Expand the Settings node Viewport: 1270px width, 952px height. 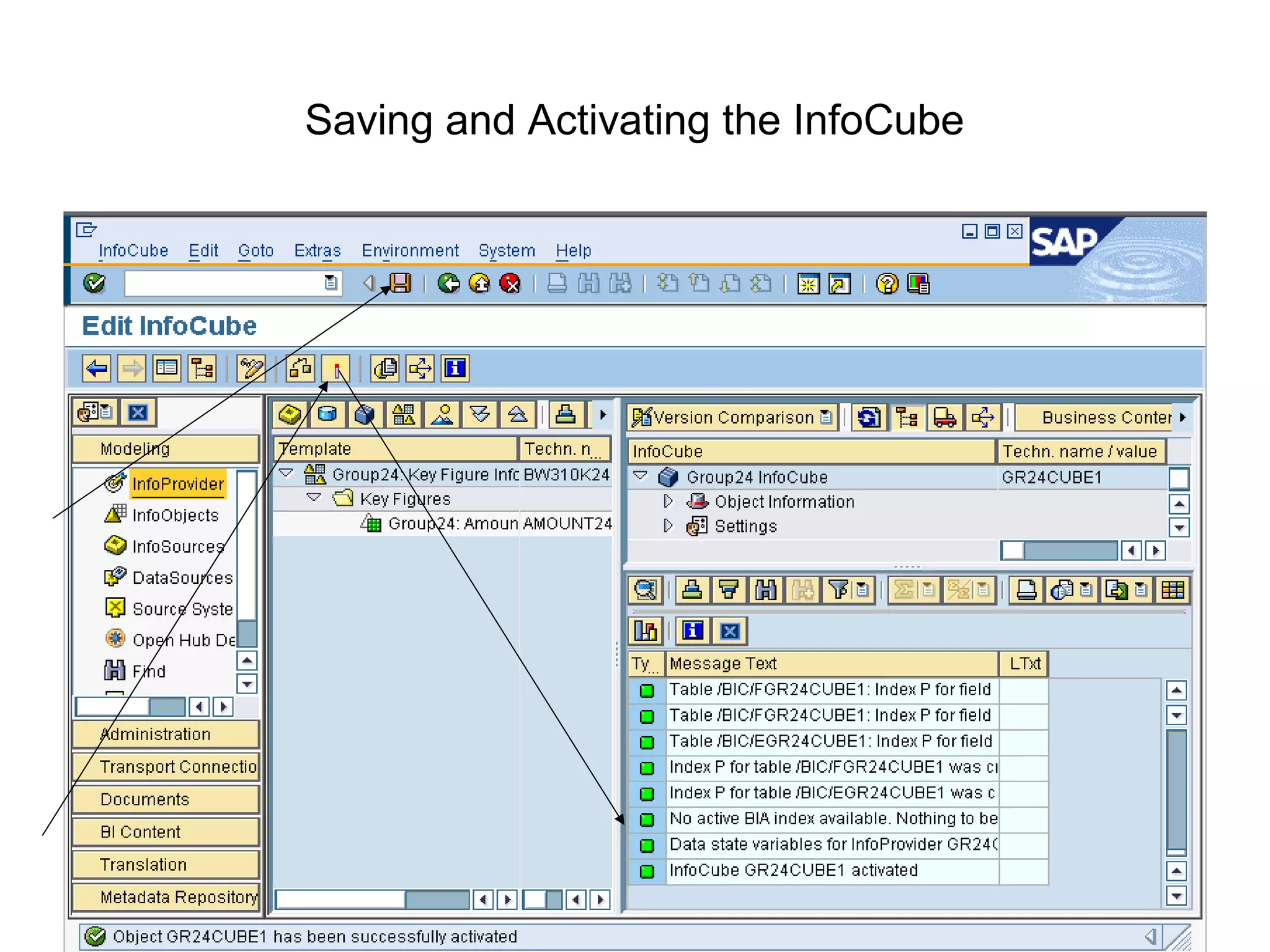pos(668,526)
